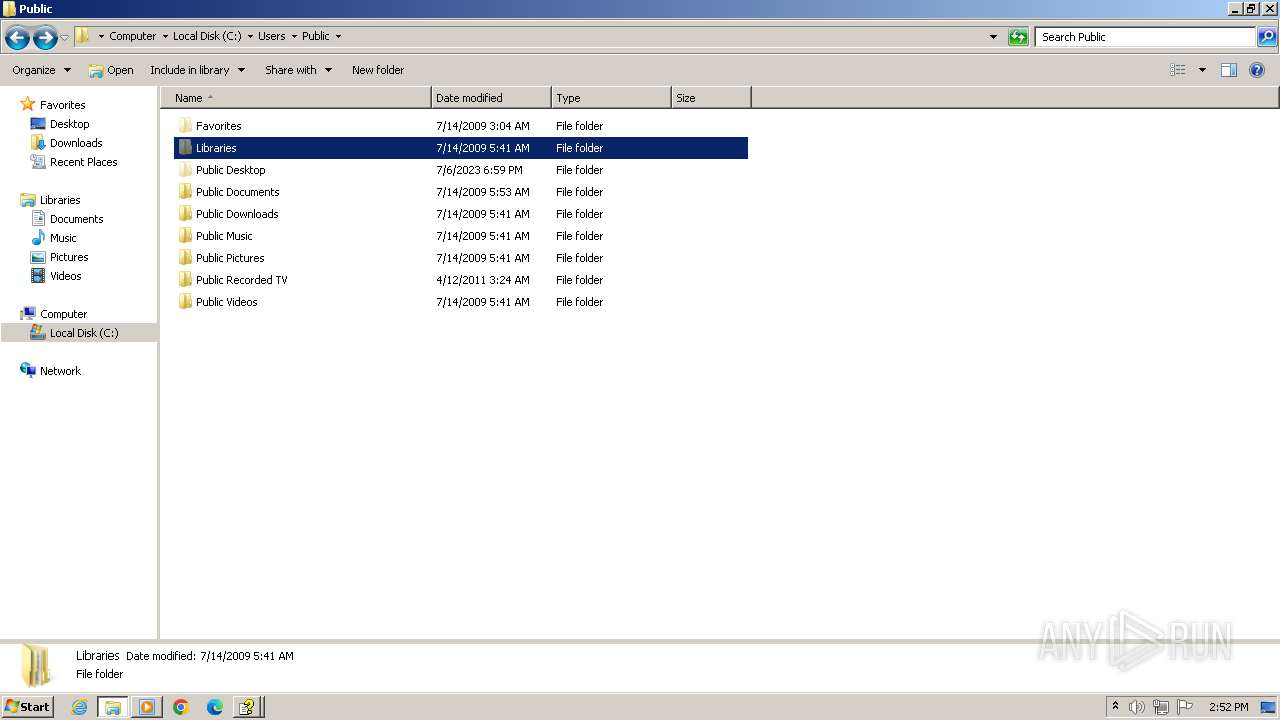
Task: Sort by the Type column header
Action: coord(611,98)
